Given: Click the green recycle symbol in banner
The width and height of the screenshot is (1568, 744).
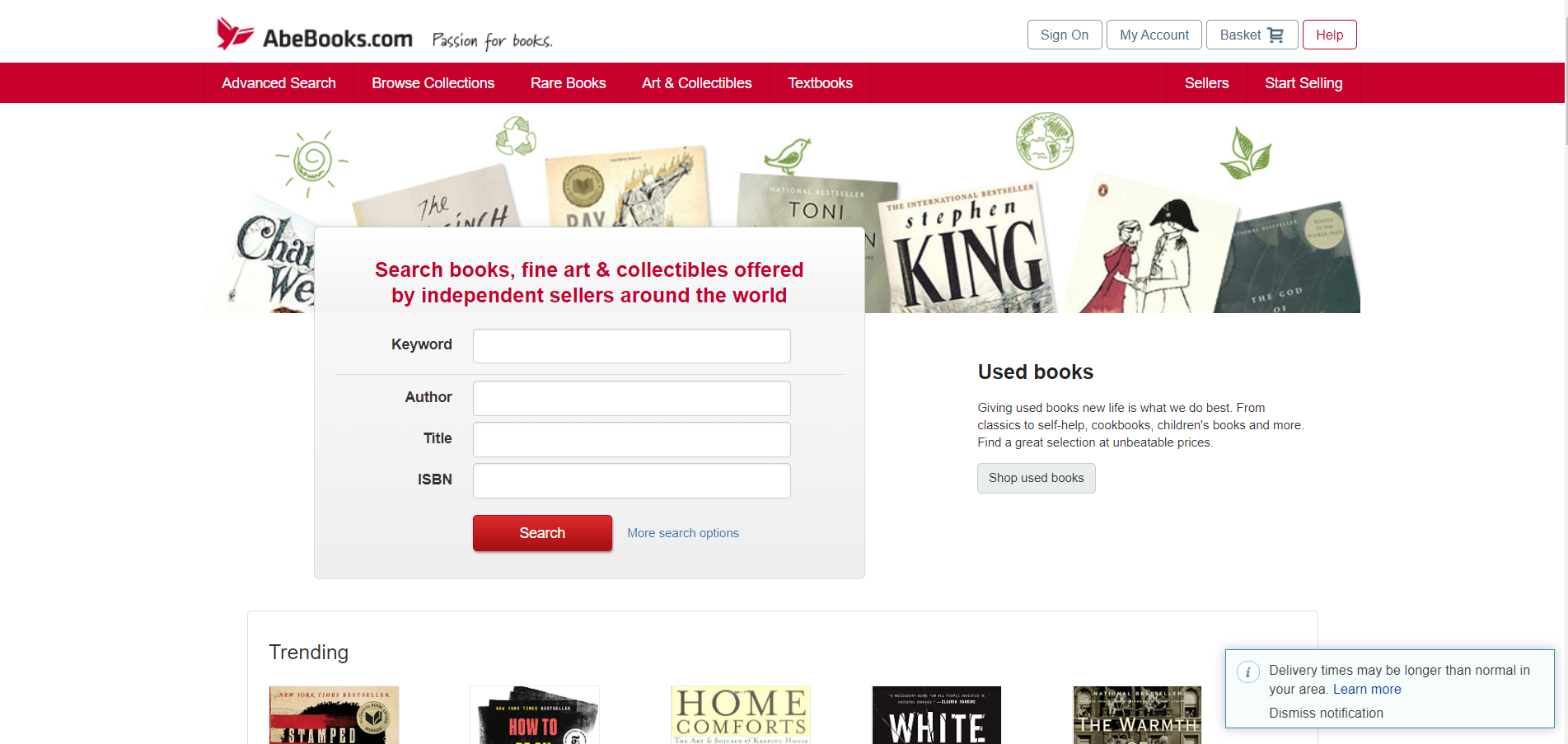Looking at the screenshot, I should [516, 135].
